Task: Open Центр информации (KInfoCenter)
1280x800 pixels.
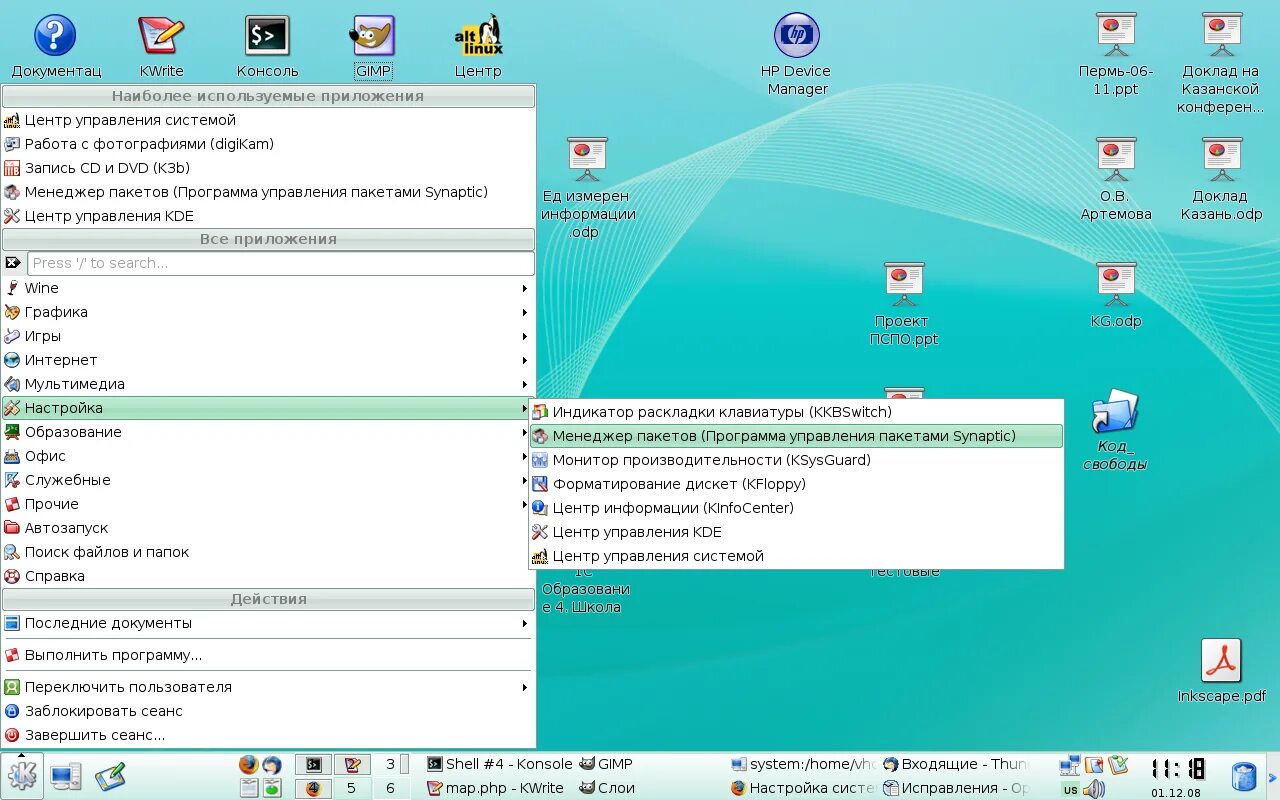Action: (796, 508)
